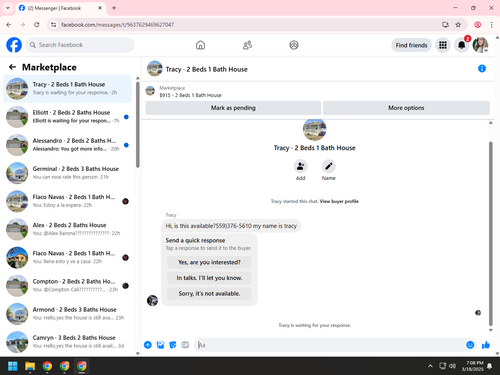Image resolution: width=500 pixels, height=375 pixels.
Task: Choose a sticker icon in composer
Action: 173,345
